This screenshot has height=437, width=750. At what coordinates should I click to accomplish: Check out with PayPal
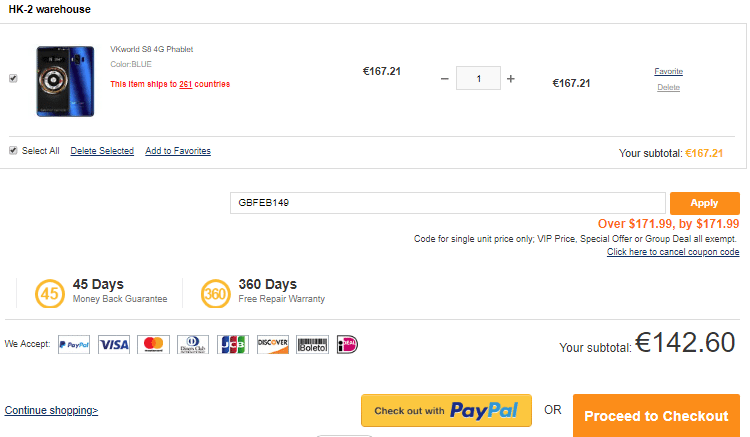pos(446,410)
